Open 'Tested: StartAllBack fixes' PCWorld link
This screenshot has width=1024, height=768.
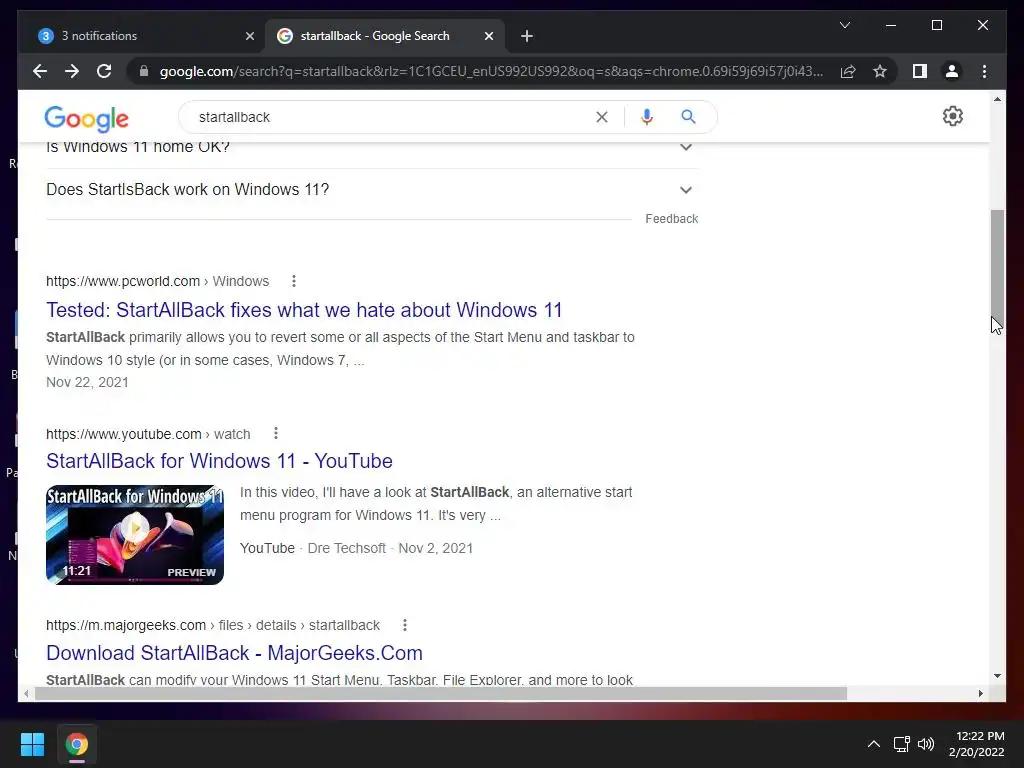click(x=304, y=310)
